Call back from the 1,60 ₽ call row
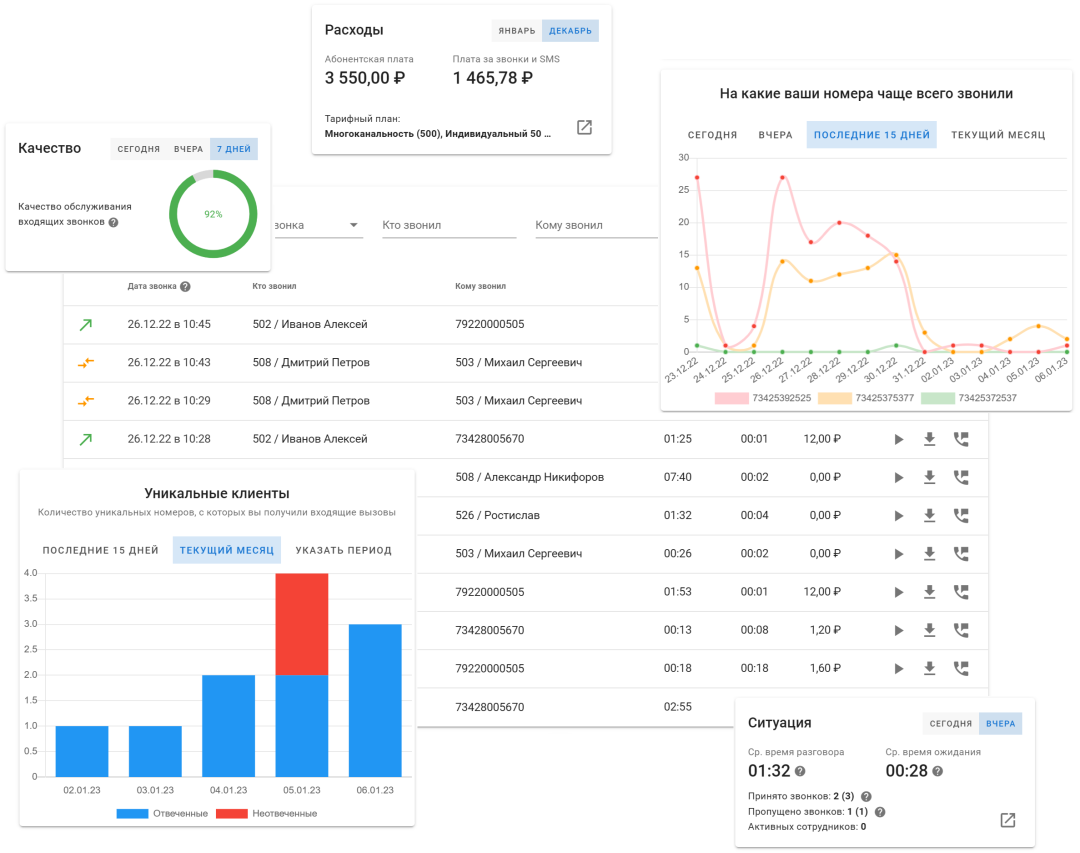 (x=961, y=668)
